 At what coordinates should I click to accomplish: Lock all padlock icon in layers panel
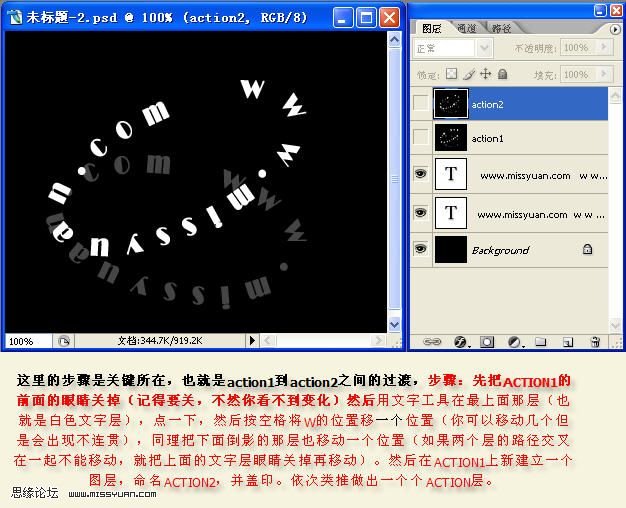coord(503,74)
